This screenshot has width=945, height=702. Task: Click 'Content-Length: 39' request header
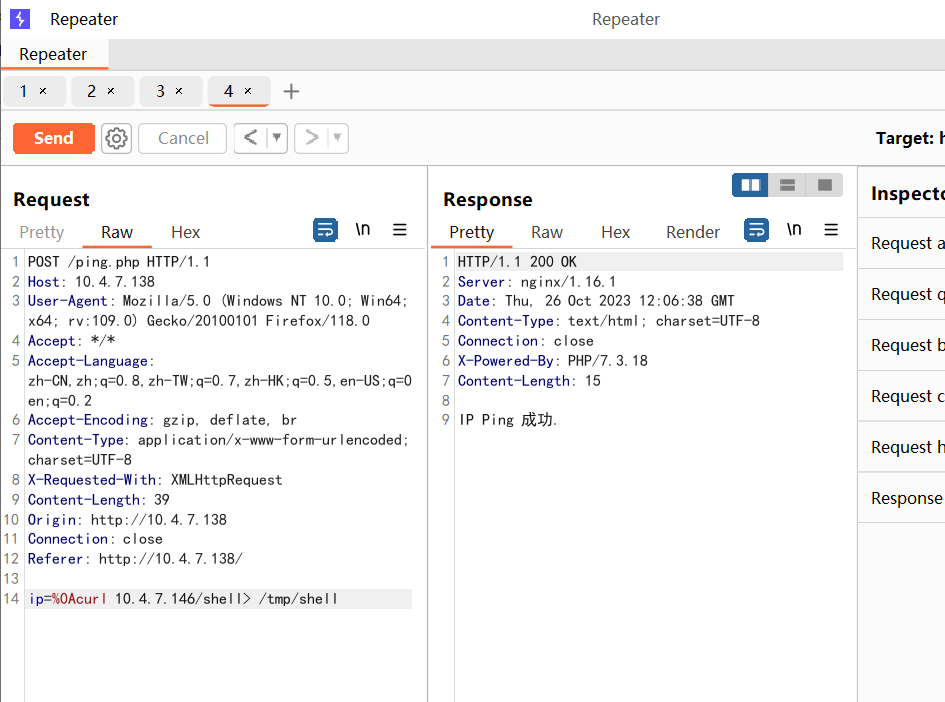pyautogui.click(x=98, y=500)
